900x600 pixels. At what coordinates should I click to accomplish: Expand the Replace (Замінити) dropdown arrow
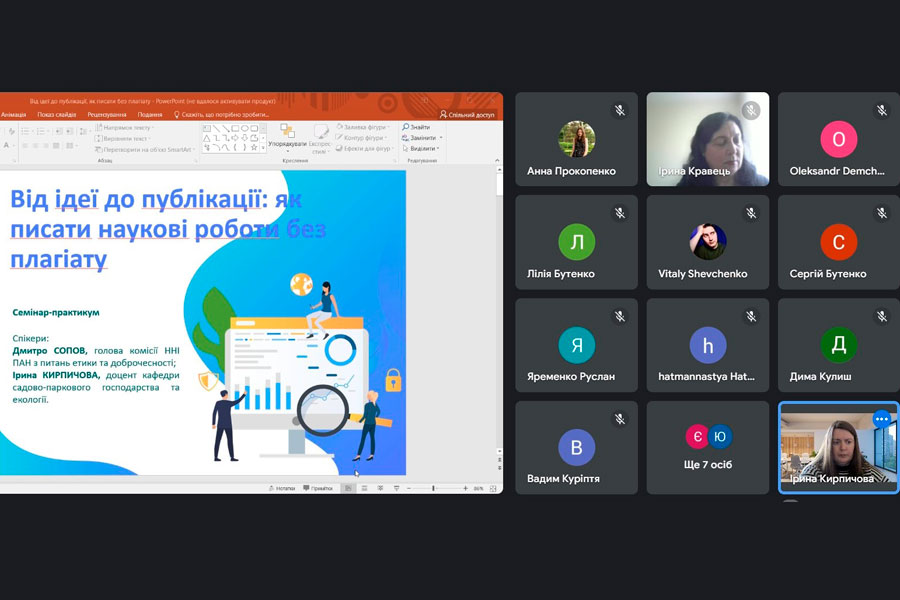point(441,138)
